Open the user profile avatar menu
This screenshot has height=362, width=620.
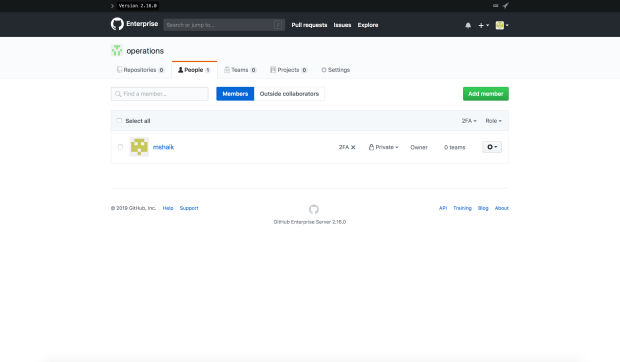click(x=502, y=25)
